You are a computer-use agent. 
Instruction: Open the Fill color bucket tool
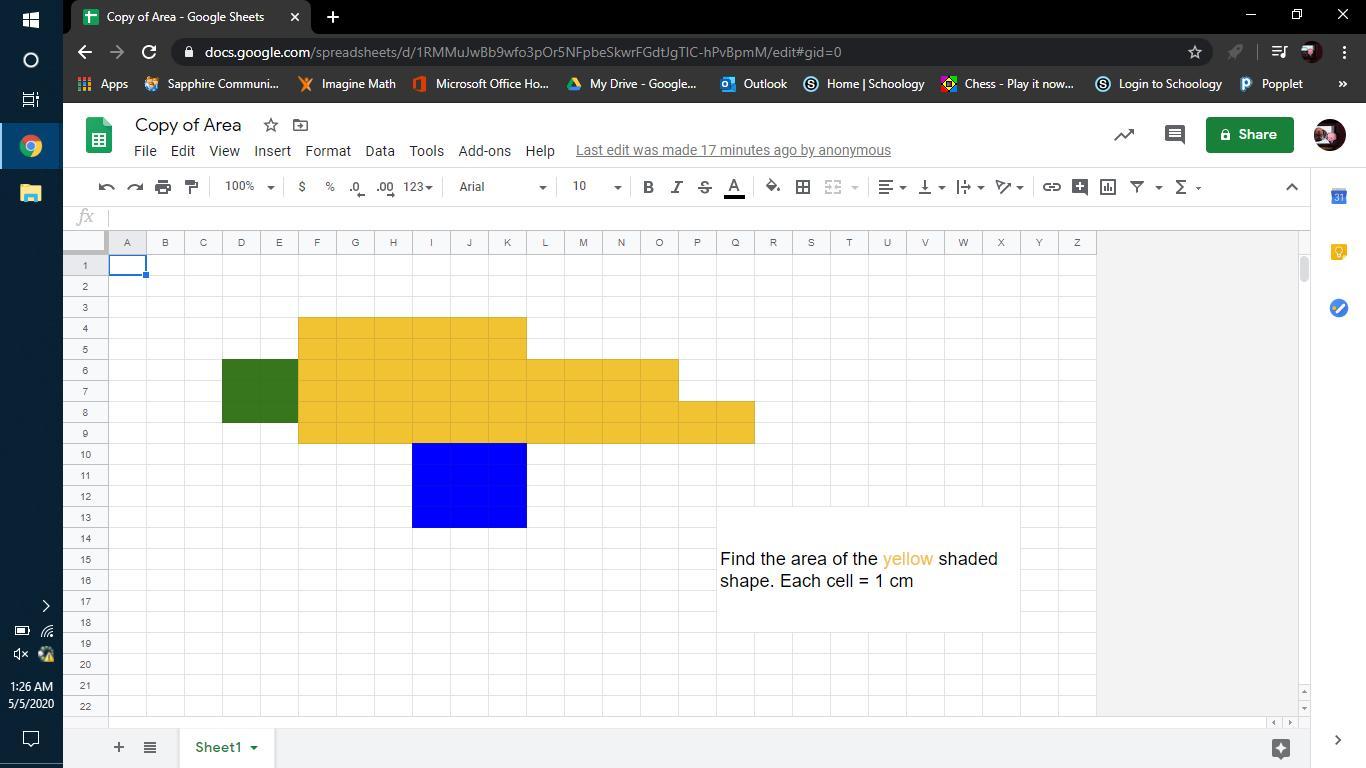pos(773,187)
